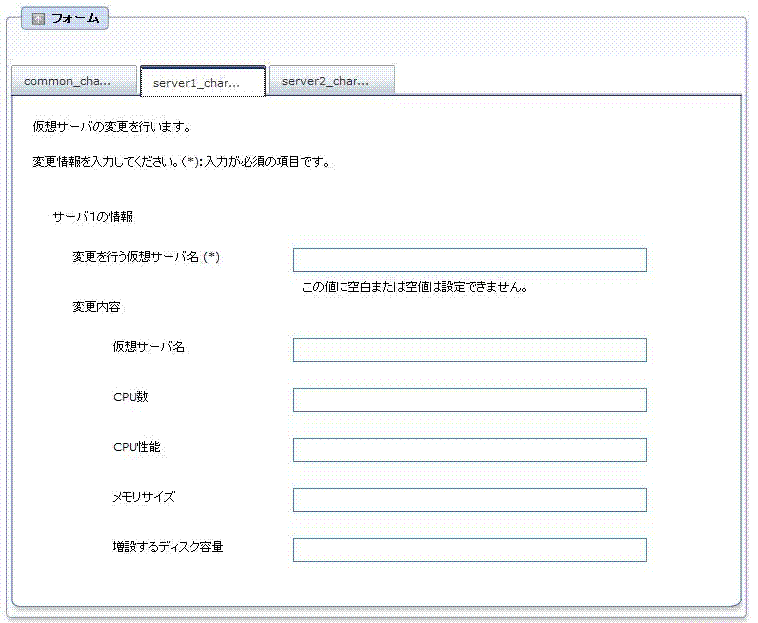
Task: Click the text 仮想サーバの変更を行います。
Action: point(112,127)
